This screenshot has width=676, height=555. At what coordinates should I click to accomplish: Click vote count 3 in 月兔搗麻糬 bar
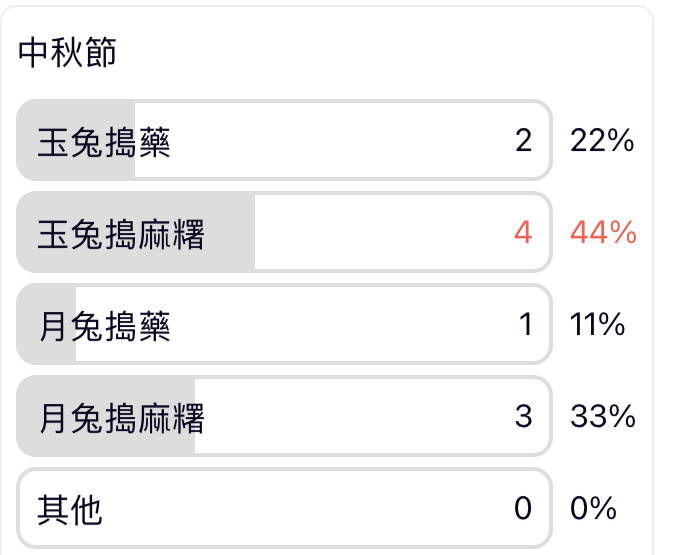click(523, 417)
